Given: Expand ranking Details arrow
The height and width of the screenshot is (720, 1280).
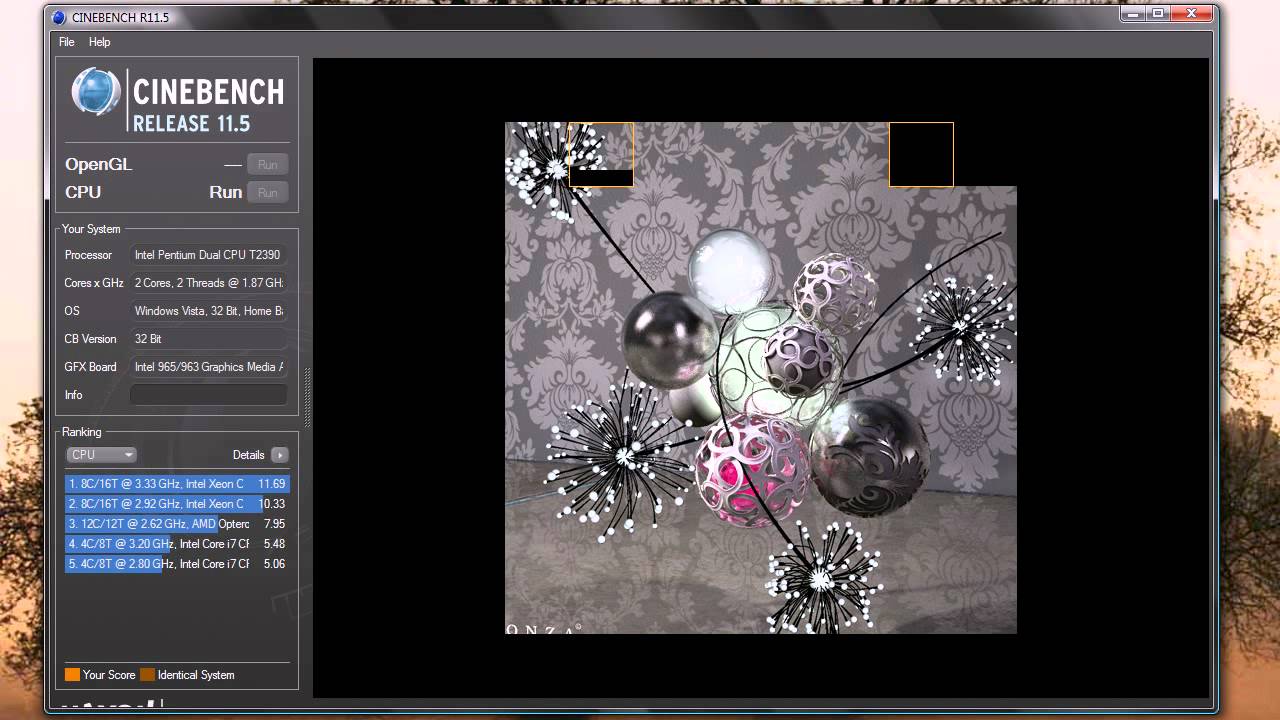Looking at the screenshot, I should click(279, 455).
